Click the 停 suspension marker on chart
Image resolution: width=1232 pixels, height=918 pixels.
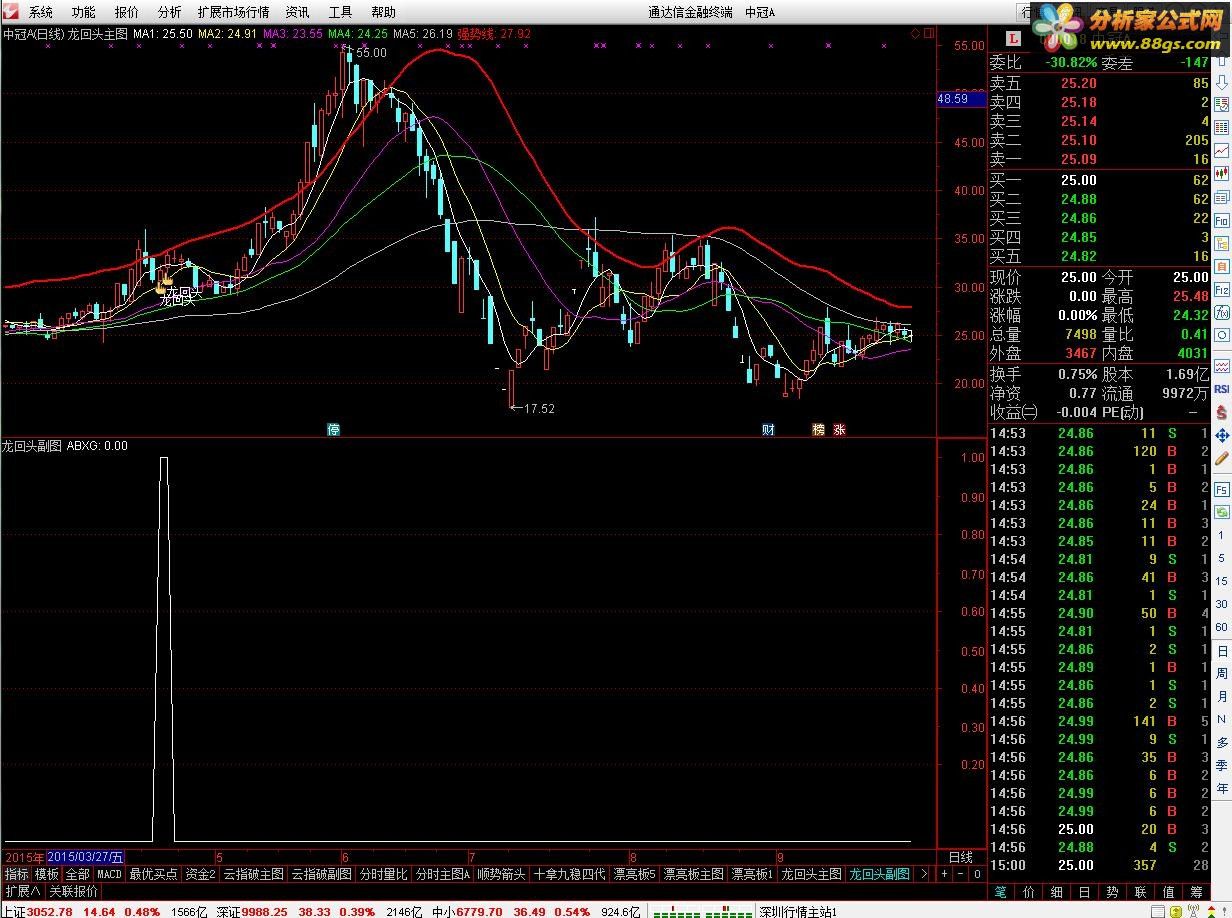point(334,430)
